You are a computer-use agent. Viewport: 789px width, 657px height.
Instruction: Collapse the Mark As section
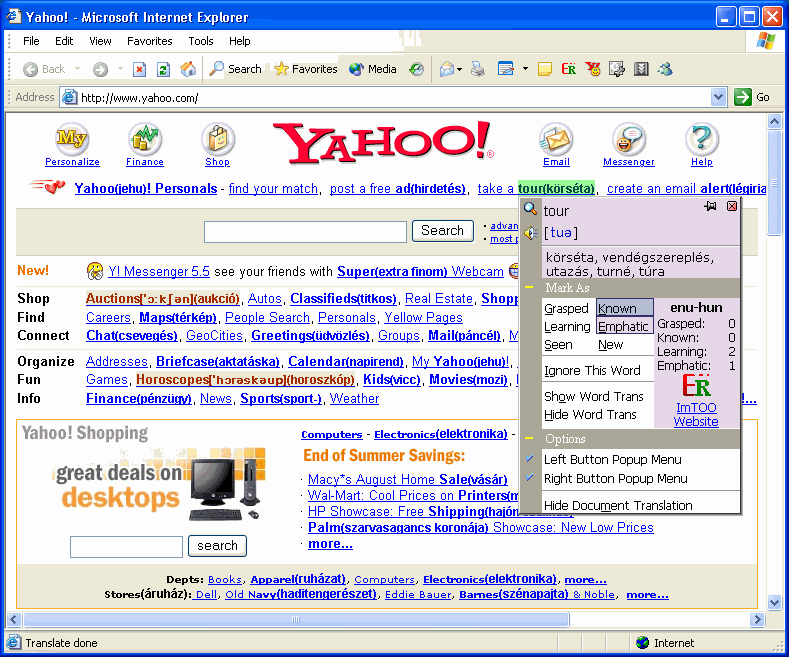pyautogui.click(x=529, y=288)
